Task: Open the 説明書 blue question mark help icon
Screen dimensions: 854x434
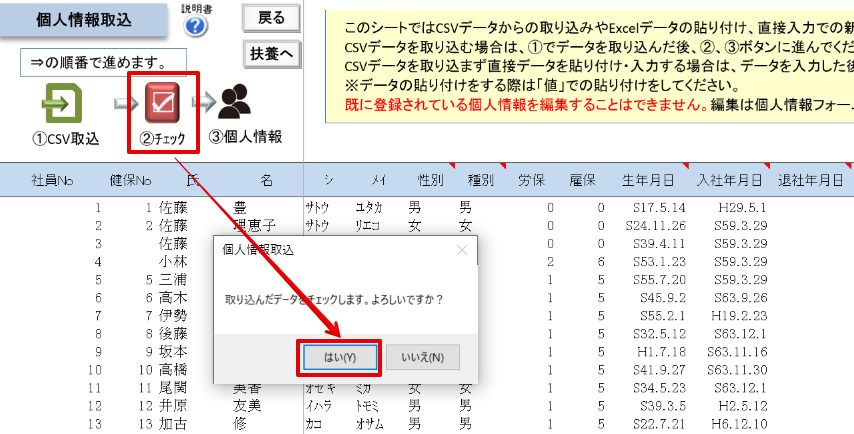Action: (x=196, y=26)
